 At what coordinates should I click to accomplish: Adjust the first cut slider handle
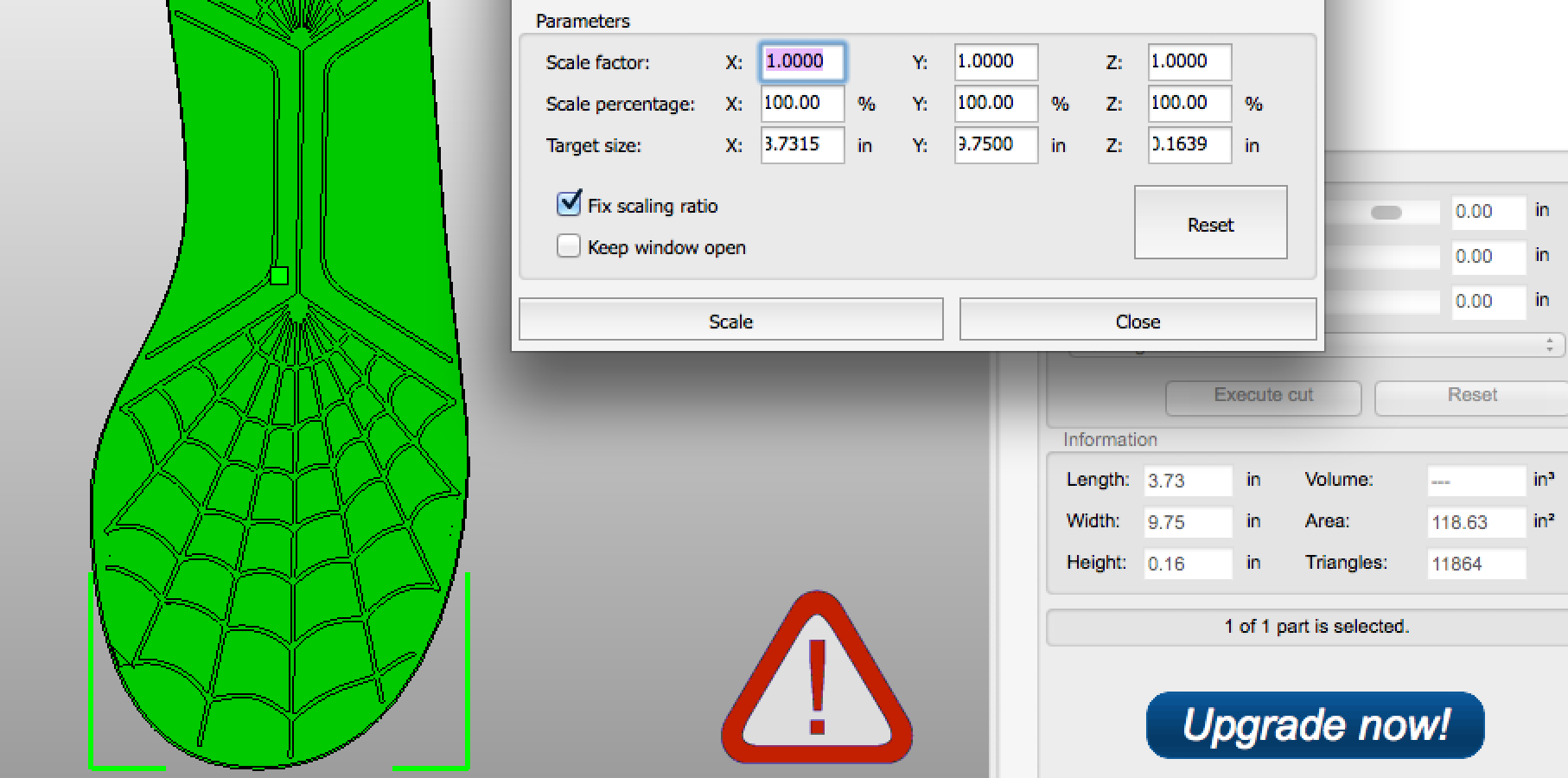click(x=1386, y=213)
